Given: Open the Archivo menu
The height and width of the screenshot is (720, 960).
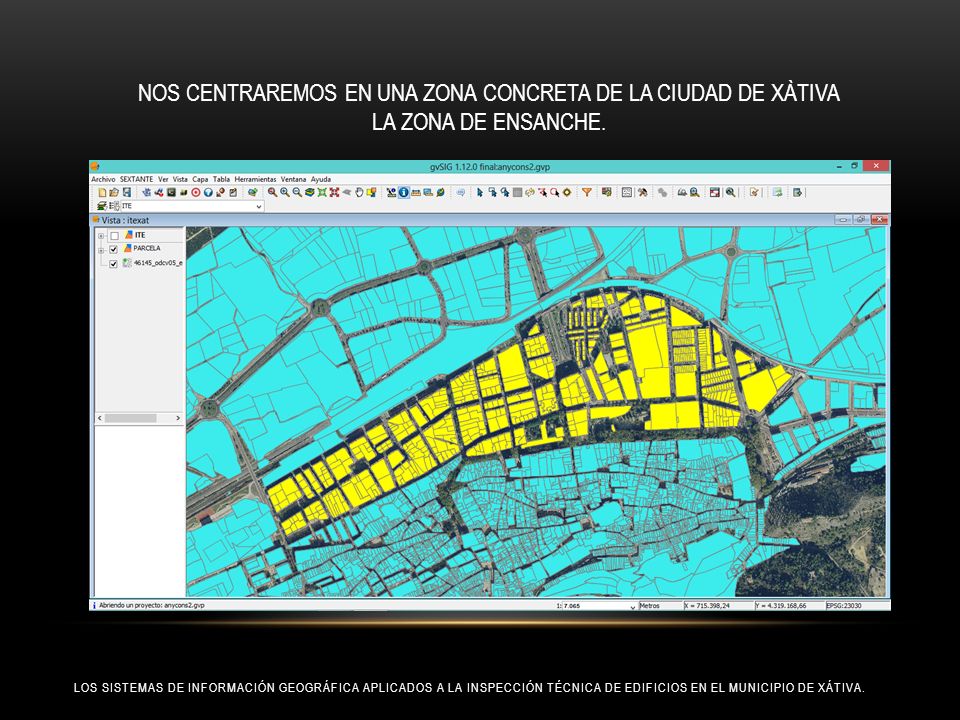Looking at the screenshot, I should pos(103,179).
